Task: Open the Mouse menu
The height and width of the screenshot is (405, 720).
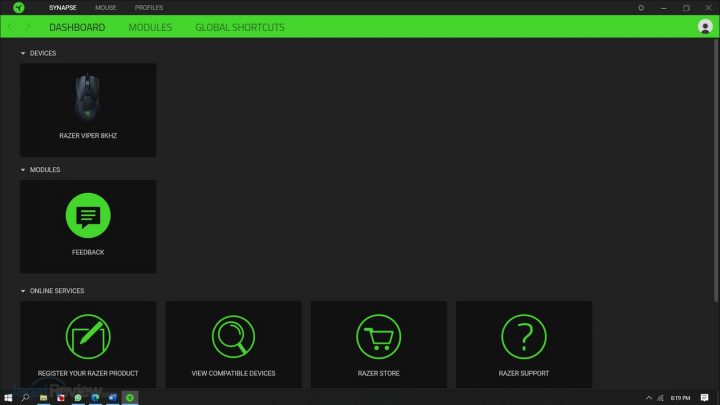Action: point(105,7)
